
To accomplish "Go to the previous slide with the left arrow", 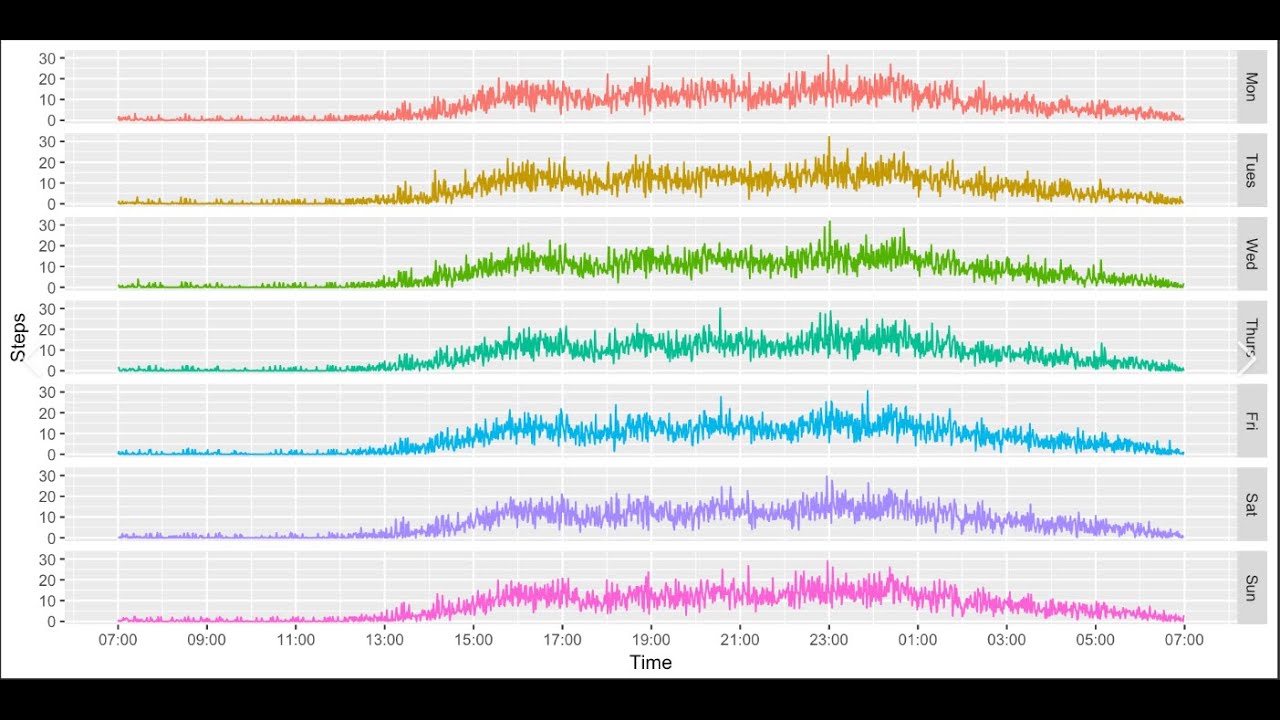I will [x=32, y=361].
